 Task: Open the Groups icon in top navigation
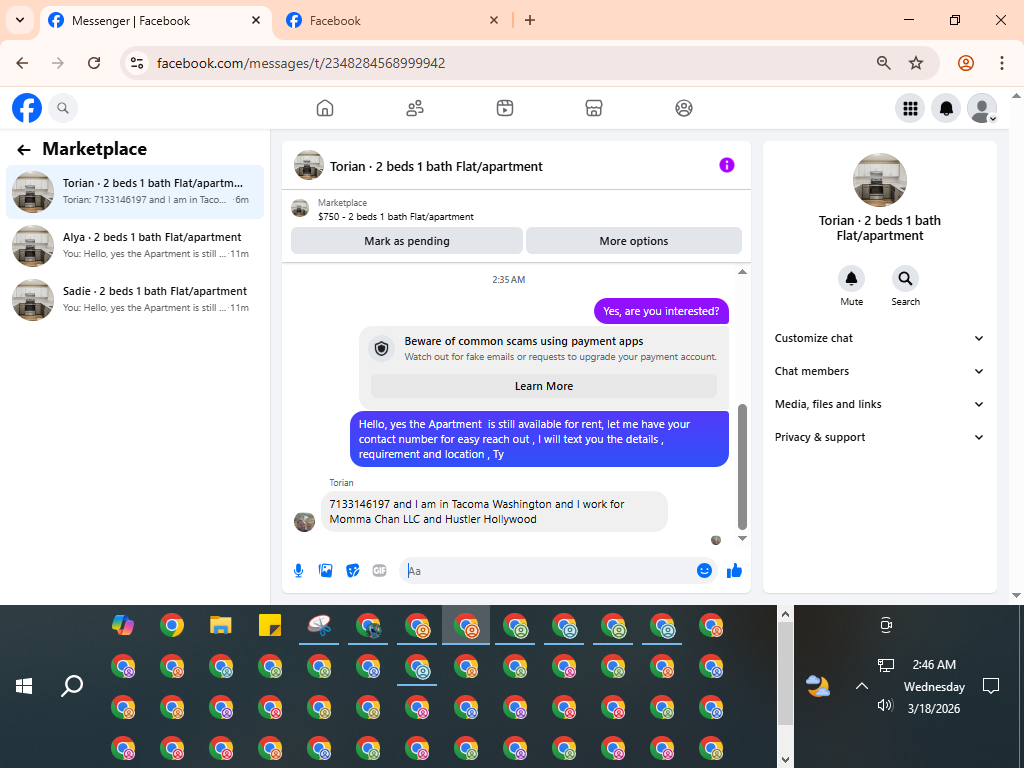(x=684, y=108)
